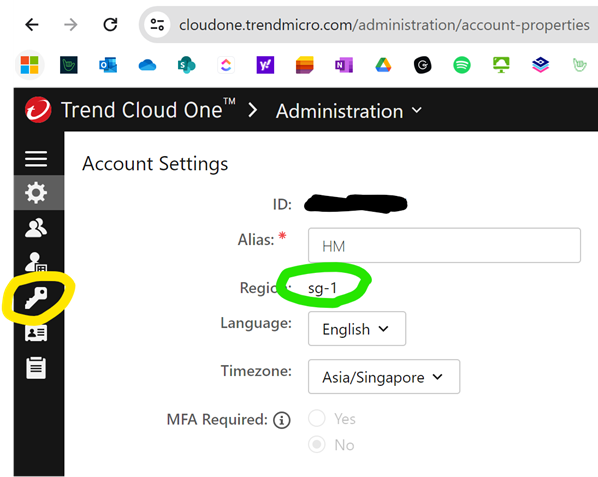Go back using the browser back arrow
This screenshot has height=477, width=598.
click(x=32, y=25)
